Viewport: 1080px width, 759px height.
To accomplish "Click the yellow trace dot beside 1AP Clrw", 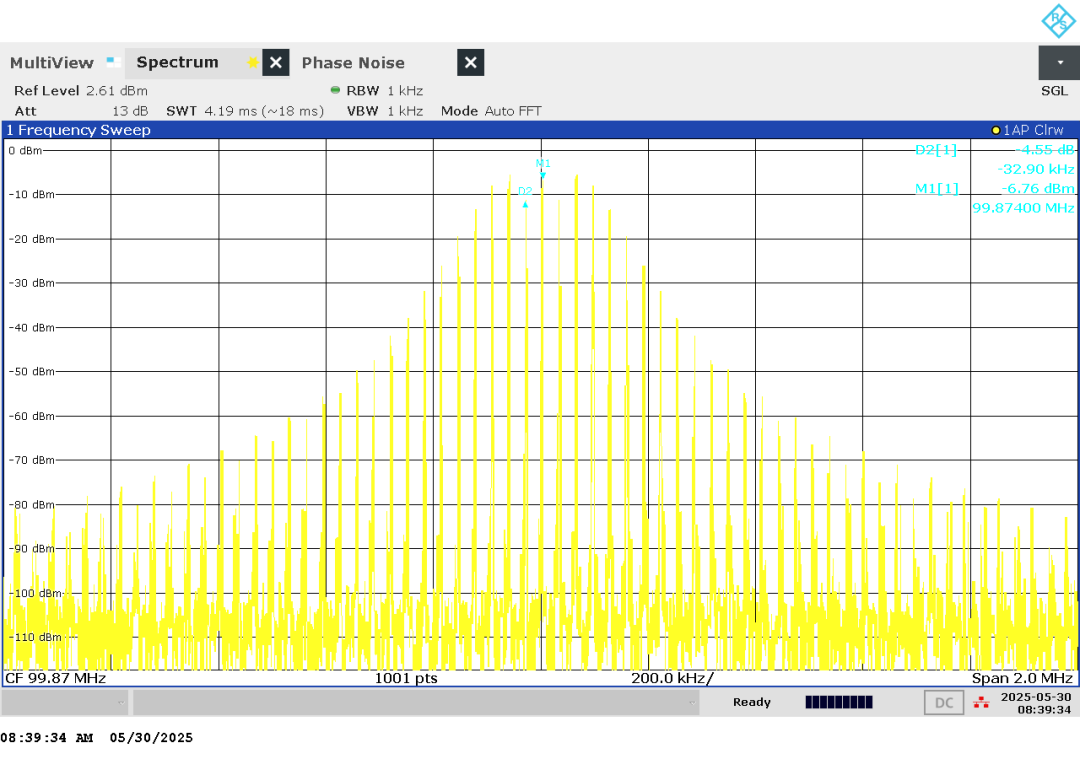I will (995, 130).
